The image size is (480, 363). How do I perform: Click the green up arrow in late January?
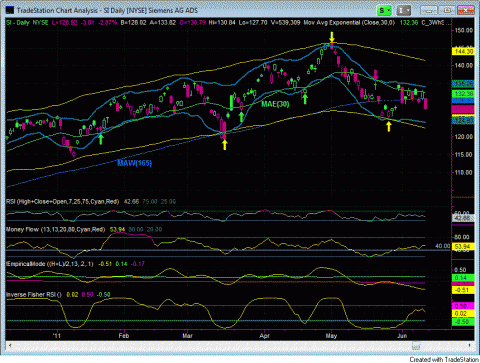click(101, 139)
